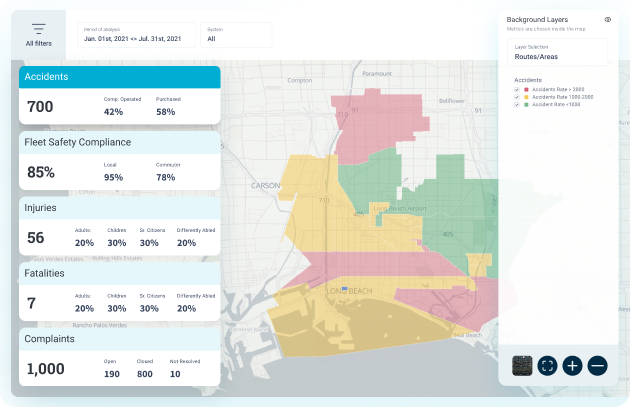
Task: Zoom in on the map
Action: point(572,366)
